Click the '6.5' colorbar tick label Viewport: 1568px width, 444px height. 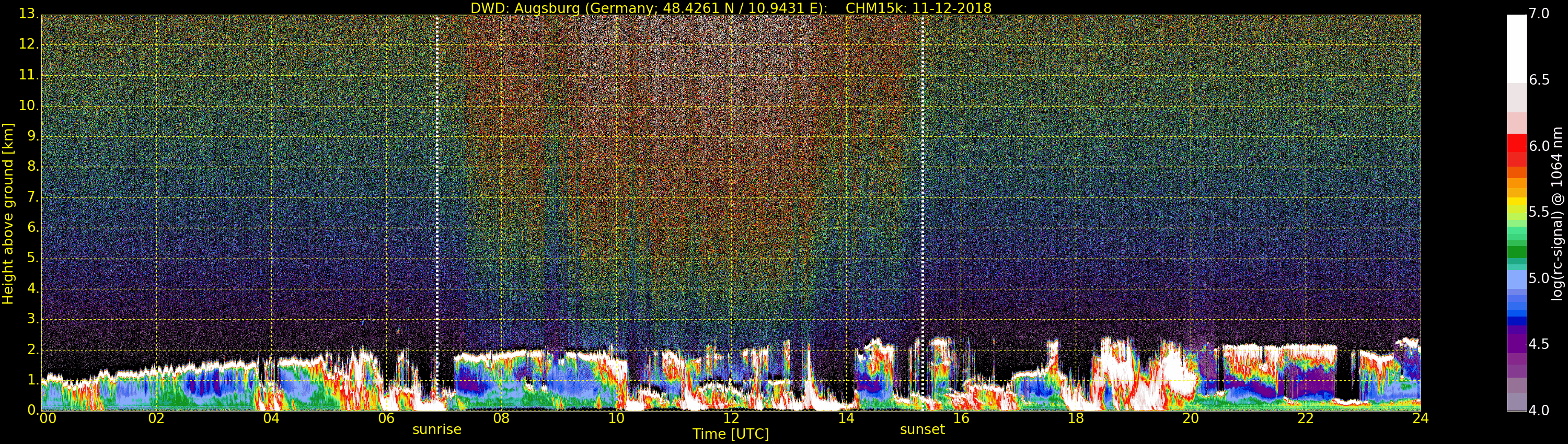(x=1539, y=80)
